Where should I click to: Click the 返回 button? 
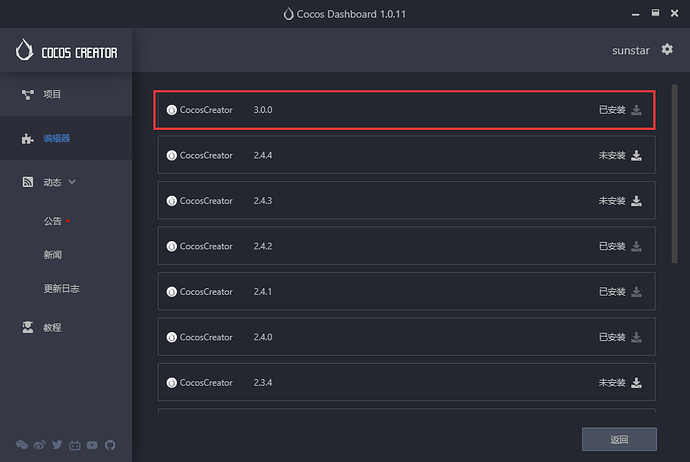pos(619,439)
